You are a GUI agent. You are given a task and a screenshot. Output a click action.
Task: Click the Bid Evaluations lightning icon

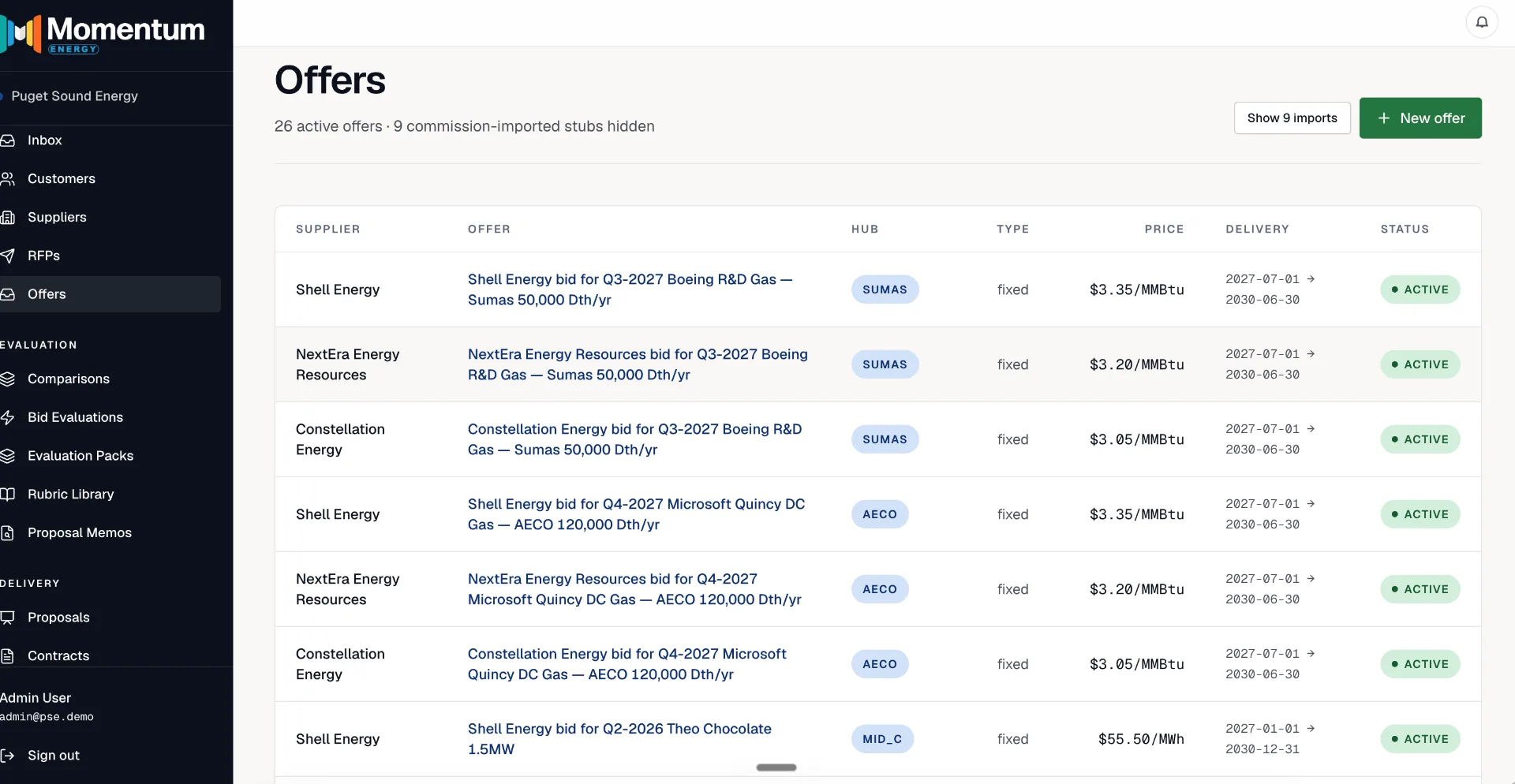(x=8, y=418)
